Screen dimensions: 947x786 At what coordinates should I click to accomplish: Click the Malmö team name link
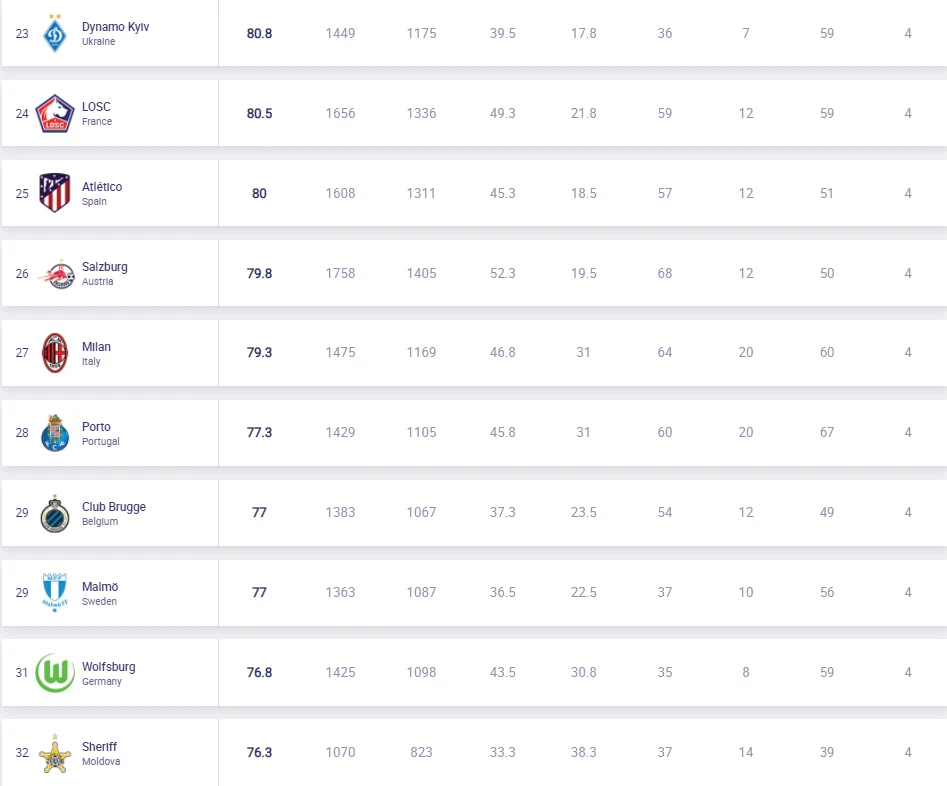click(x=100, y=587)
